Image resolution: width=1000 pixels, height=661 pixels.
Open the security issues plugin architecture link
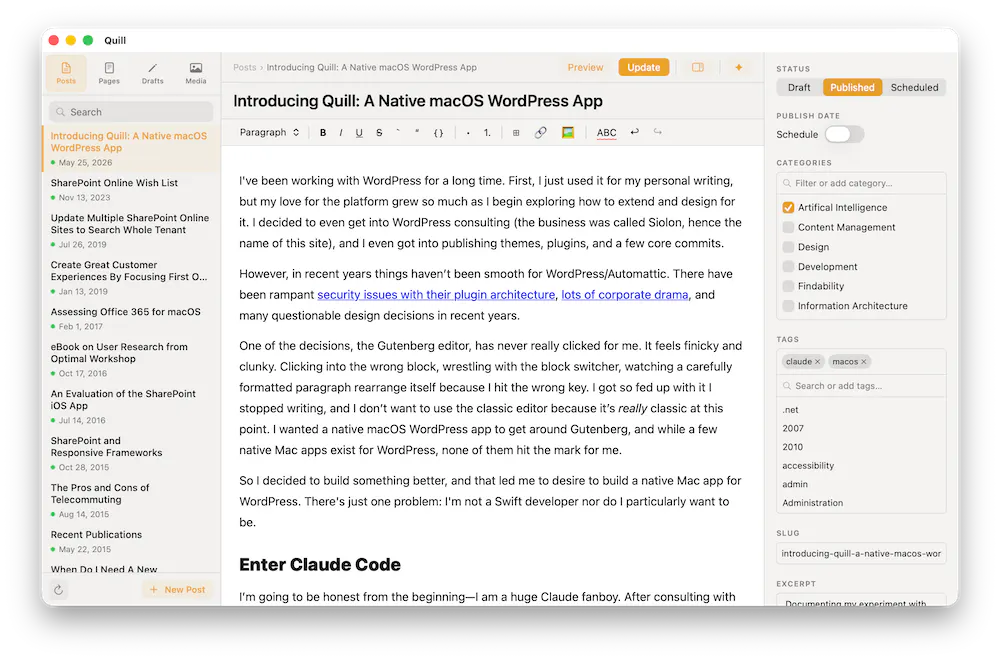click(x=436, y=295)
